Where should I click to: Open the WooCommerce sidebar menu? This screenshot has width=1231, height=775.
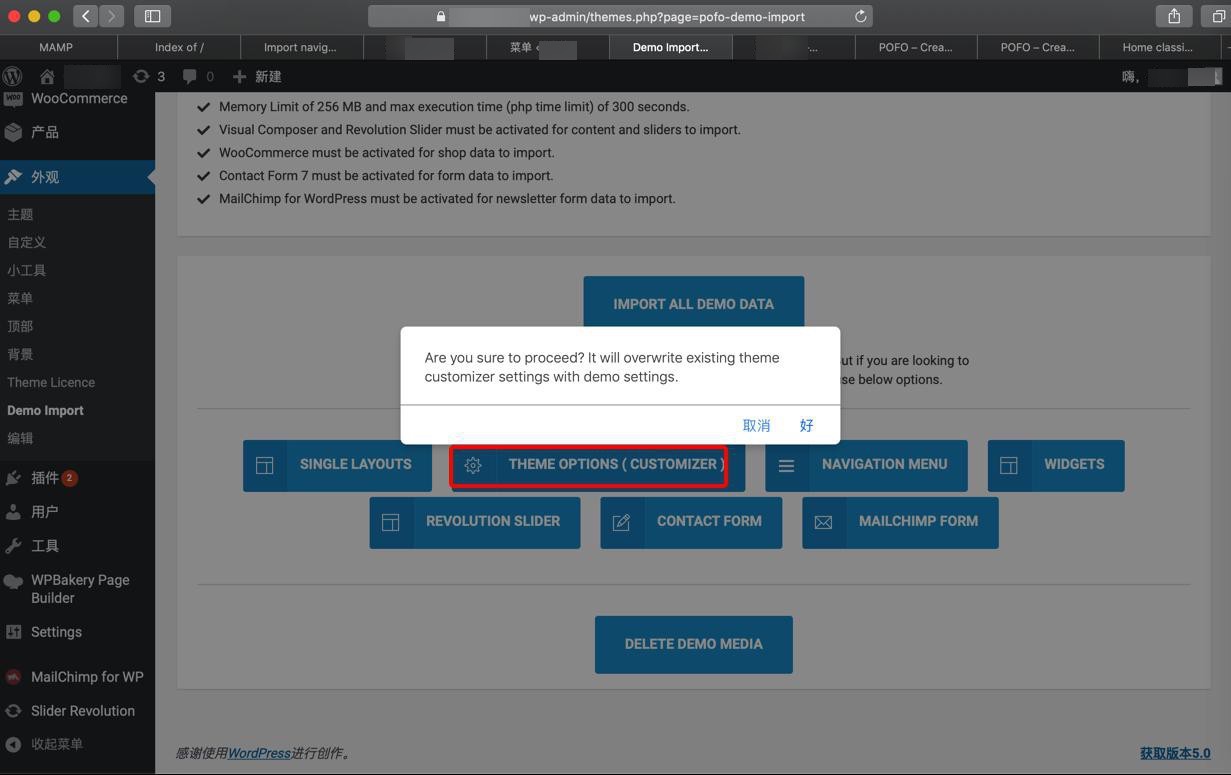(x=77, y=99)
